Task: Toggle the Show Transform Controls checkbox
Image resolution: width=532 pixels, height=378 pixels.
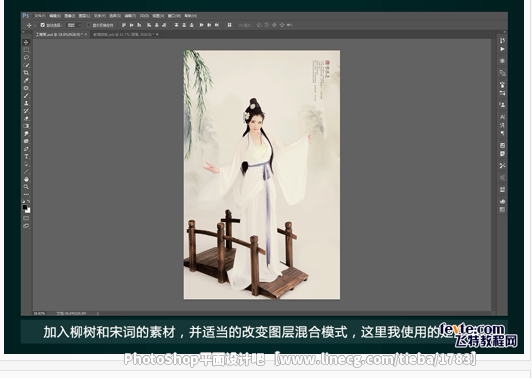Action: 89,25
